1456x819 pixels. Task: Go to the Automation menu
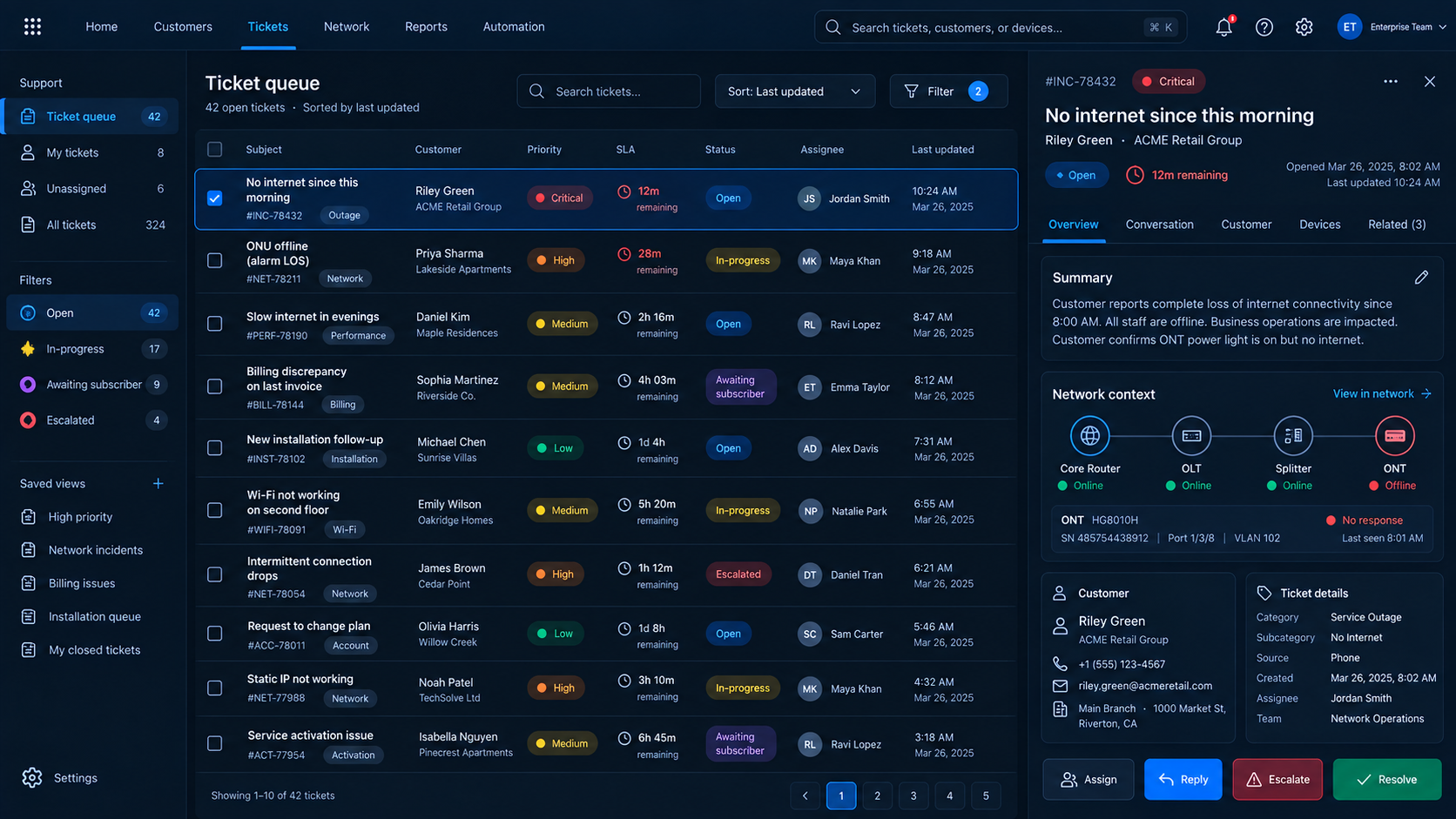(514, 27)
